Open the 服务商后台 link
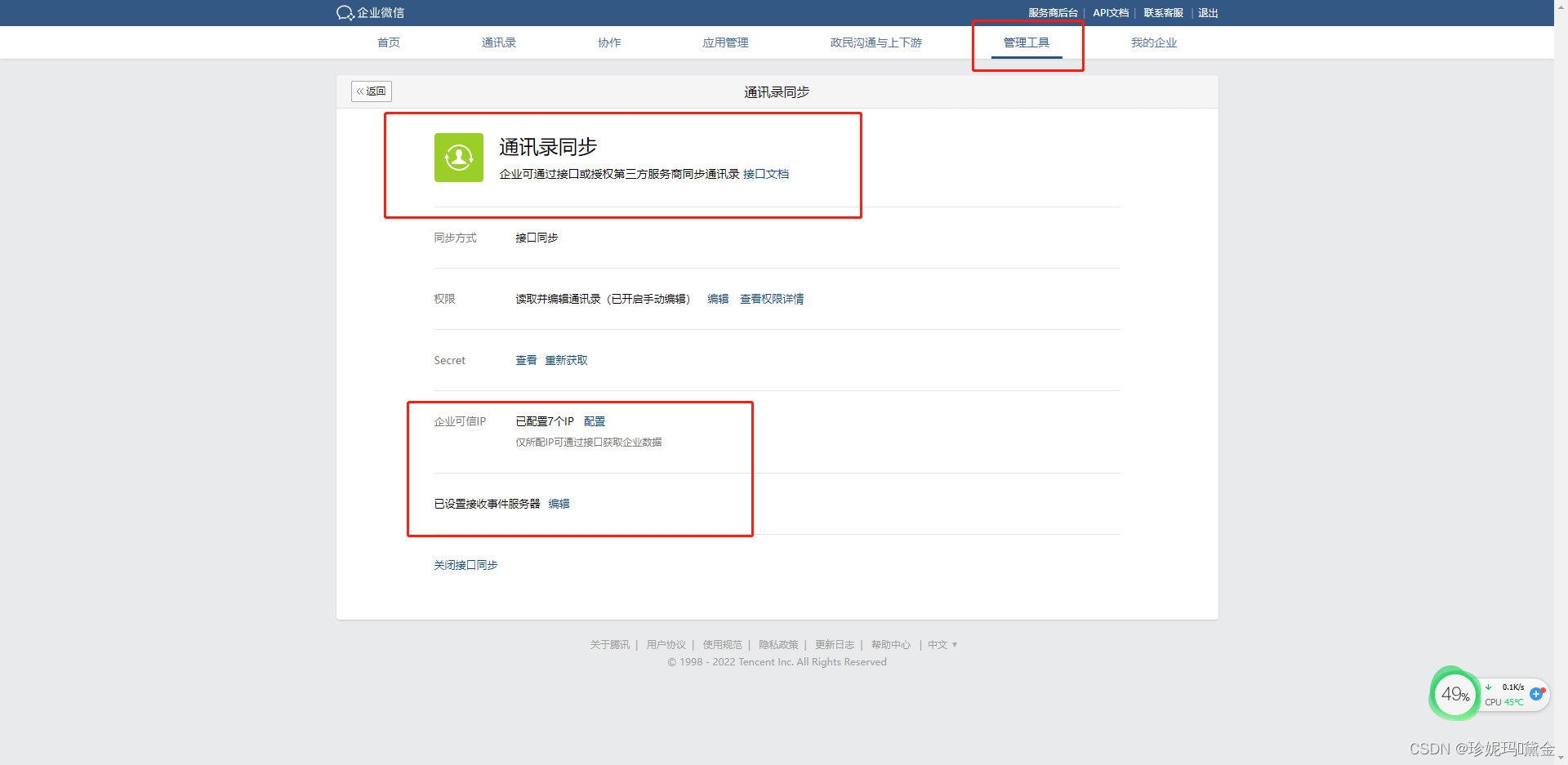 (x=1053, y=13)
